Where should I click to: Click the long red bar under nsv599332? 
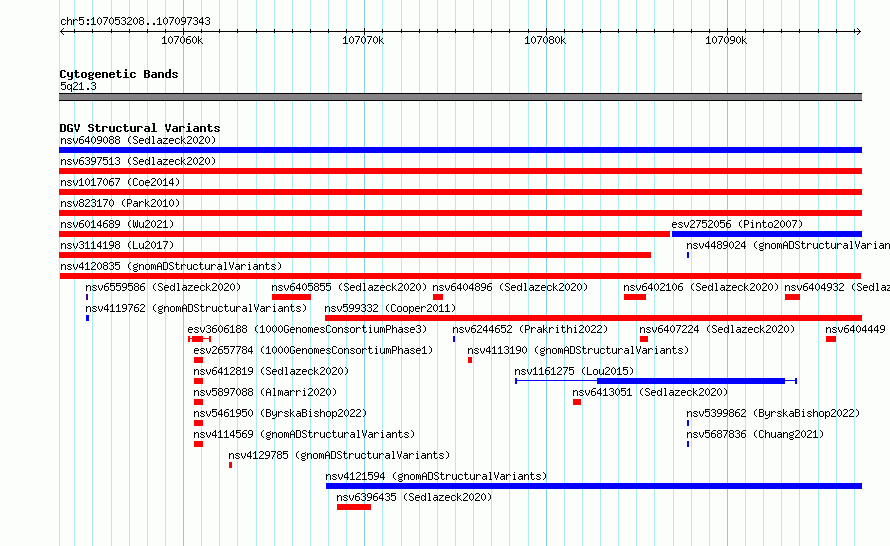(594, 318)
